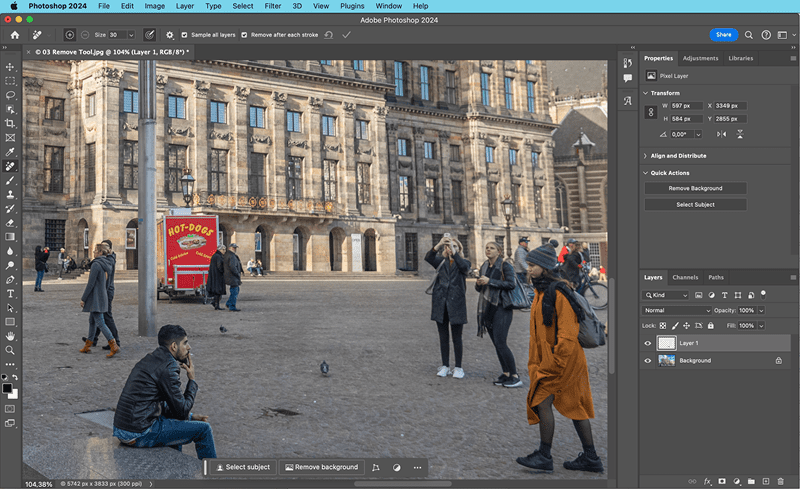Open the brush Size dropdown arrow
This screenshot has height=489, width=800.
click(131, 35)
